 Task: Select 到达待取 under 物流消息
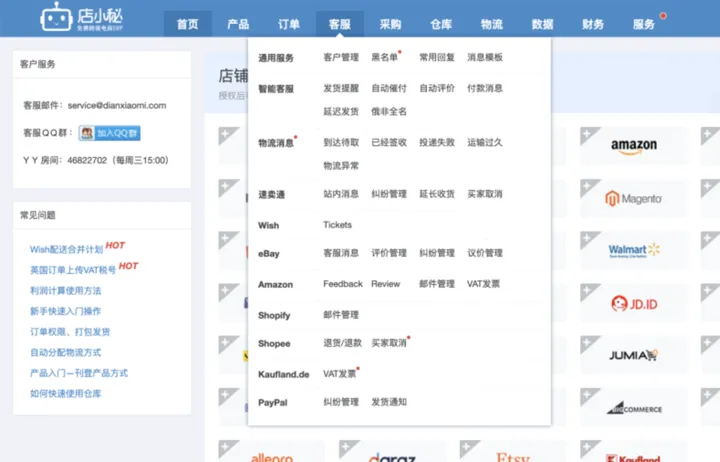(341, 142)
